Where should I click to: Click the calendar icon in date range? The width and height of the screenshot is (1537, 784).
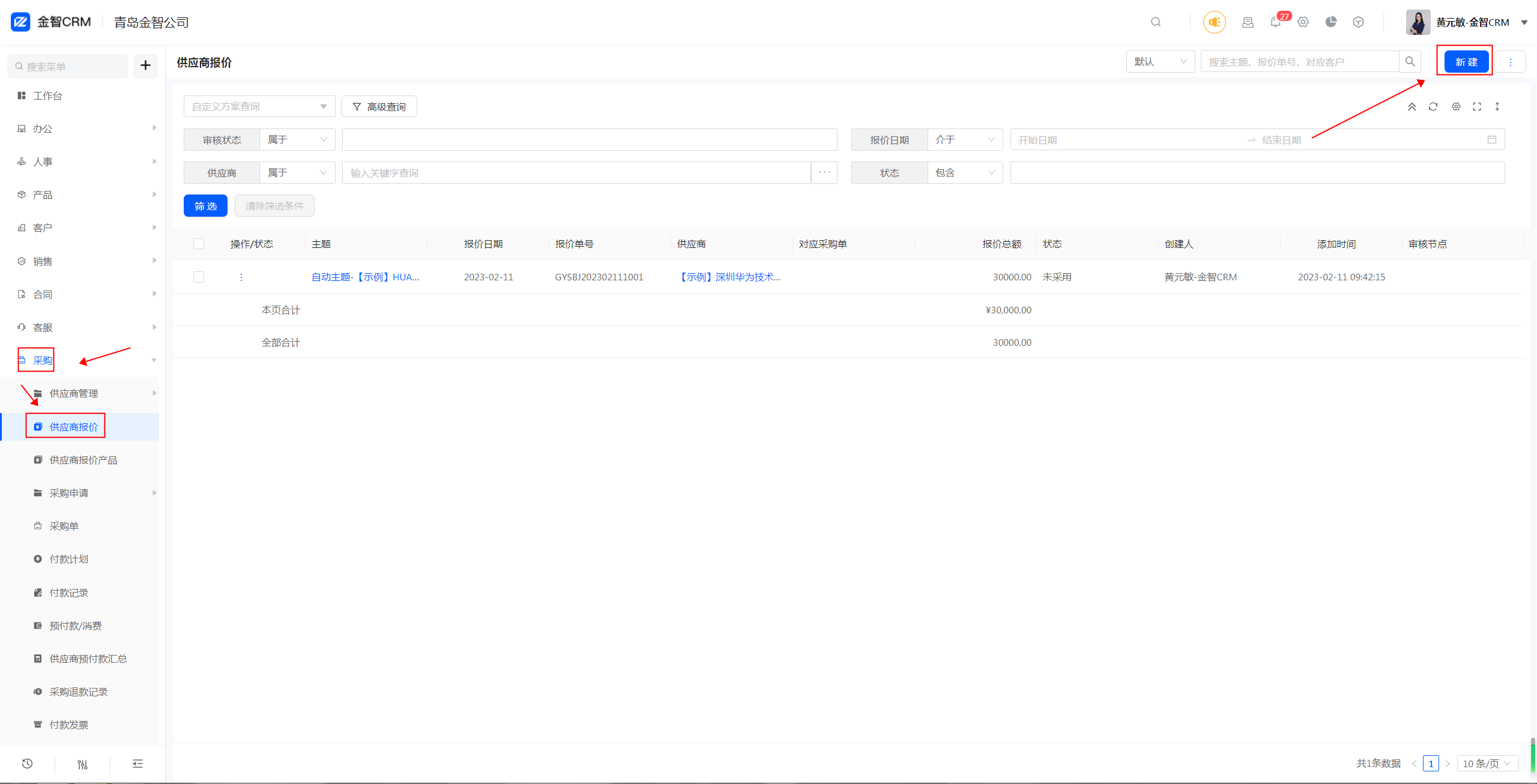point(1492,139)
